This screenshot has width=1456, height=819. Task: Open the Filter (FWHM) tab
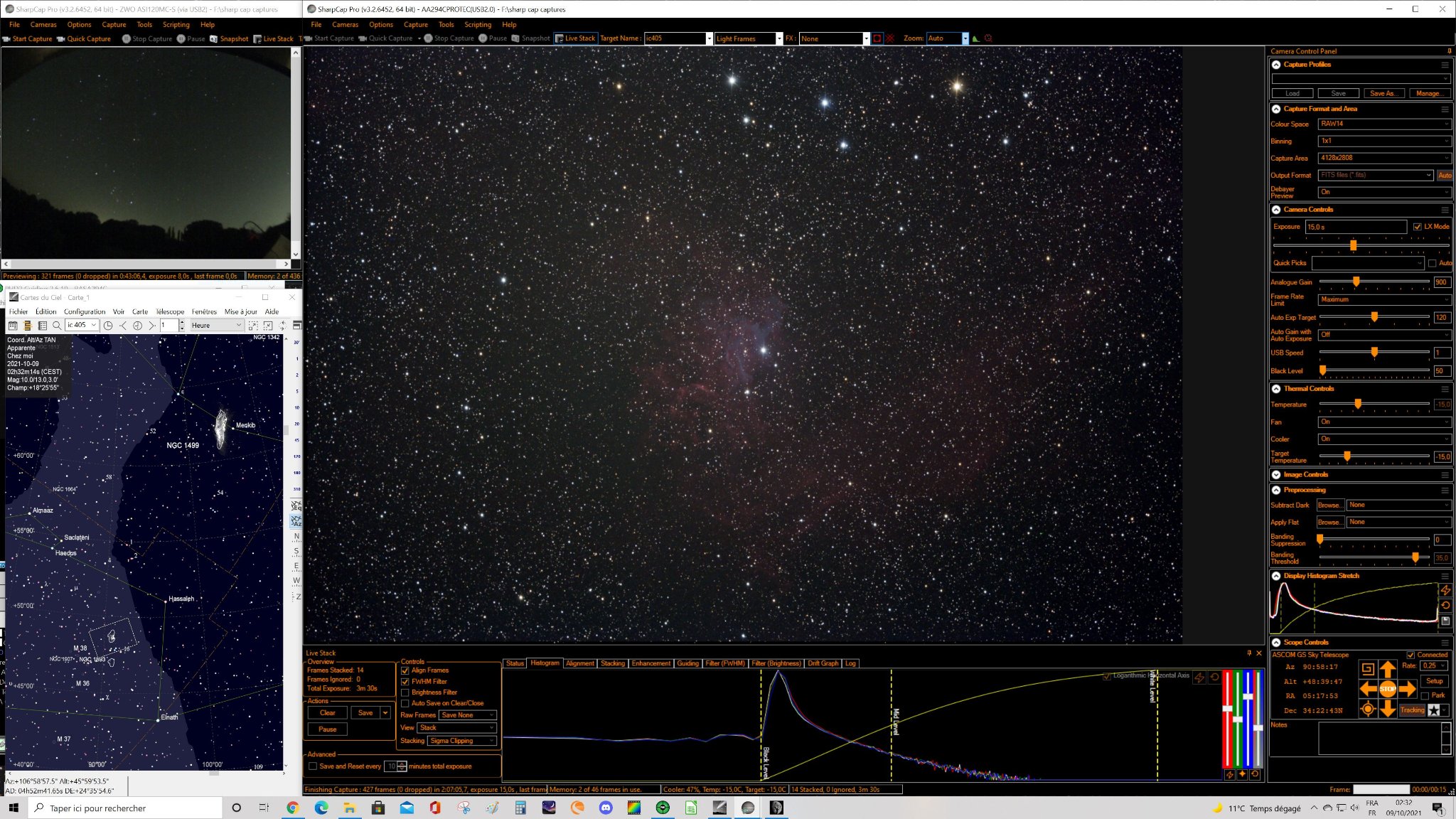click(725, 663)
